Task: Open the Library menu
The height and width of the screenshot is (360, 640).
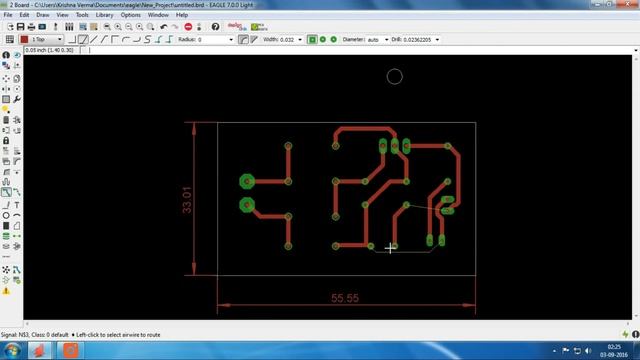Action: (x=104, y=15)
